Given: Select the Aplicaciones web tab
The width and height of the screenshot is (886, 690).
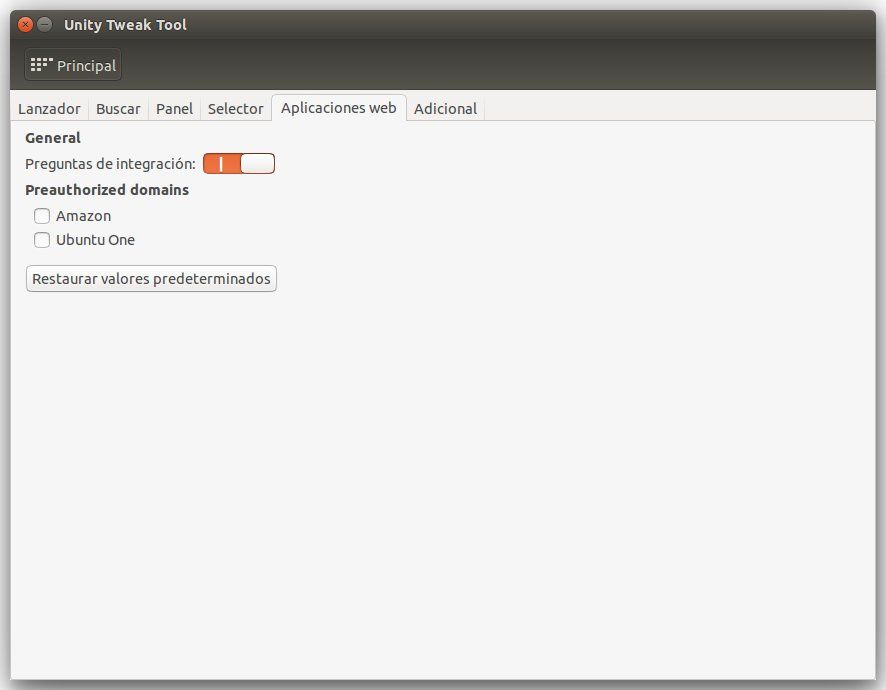Looking at the screenshot, I should point(339,108).
